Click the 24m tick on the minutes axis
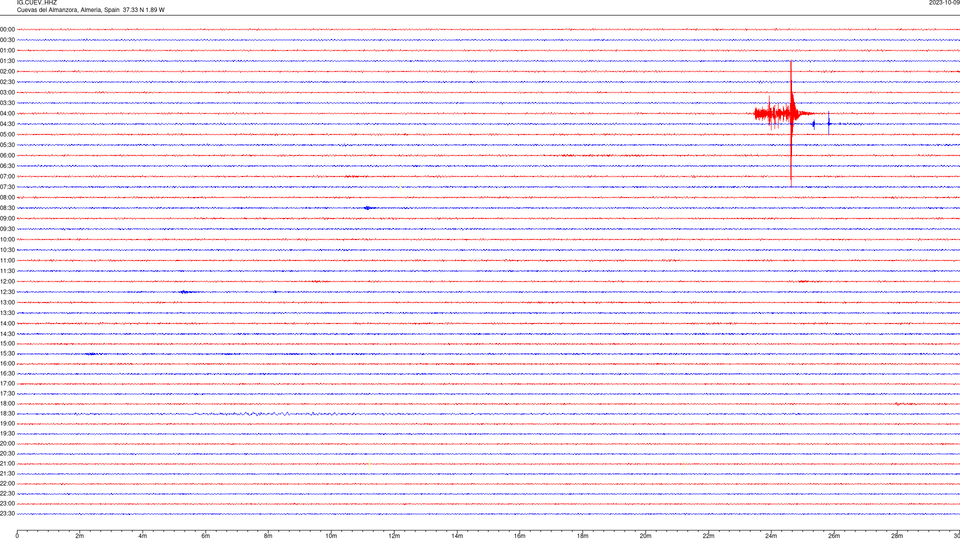The width and height of the screenshot is (960, 540). 771,536
